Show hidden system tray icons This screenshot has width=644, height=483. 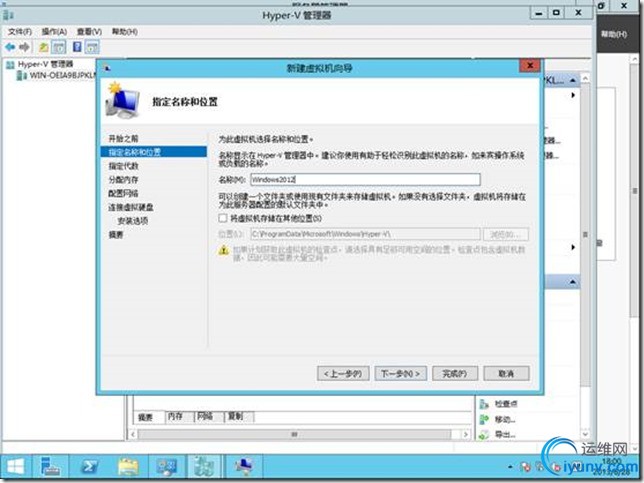[510, 467]
